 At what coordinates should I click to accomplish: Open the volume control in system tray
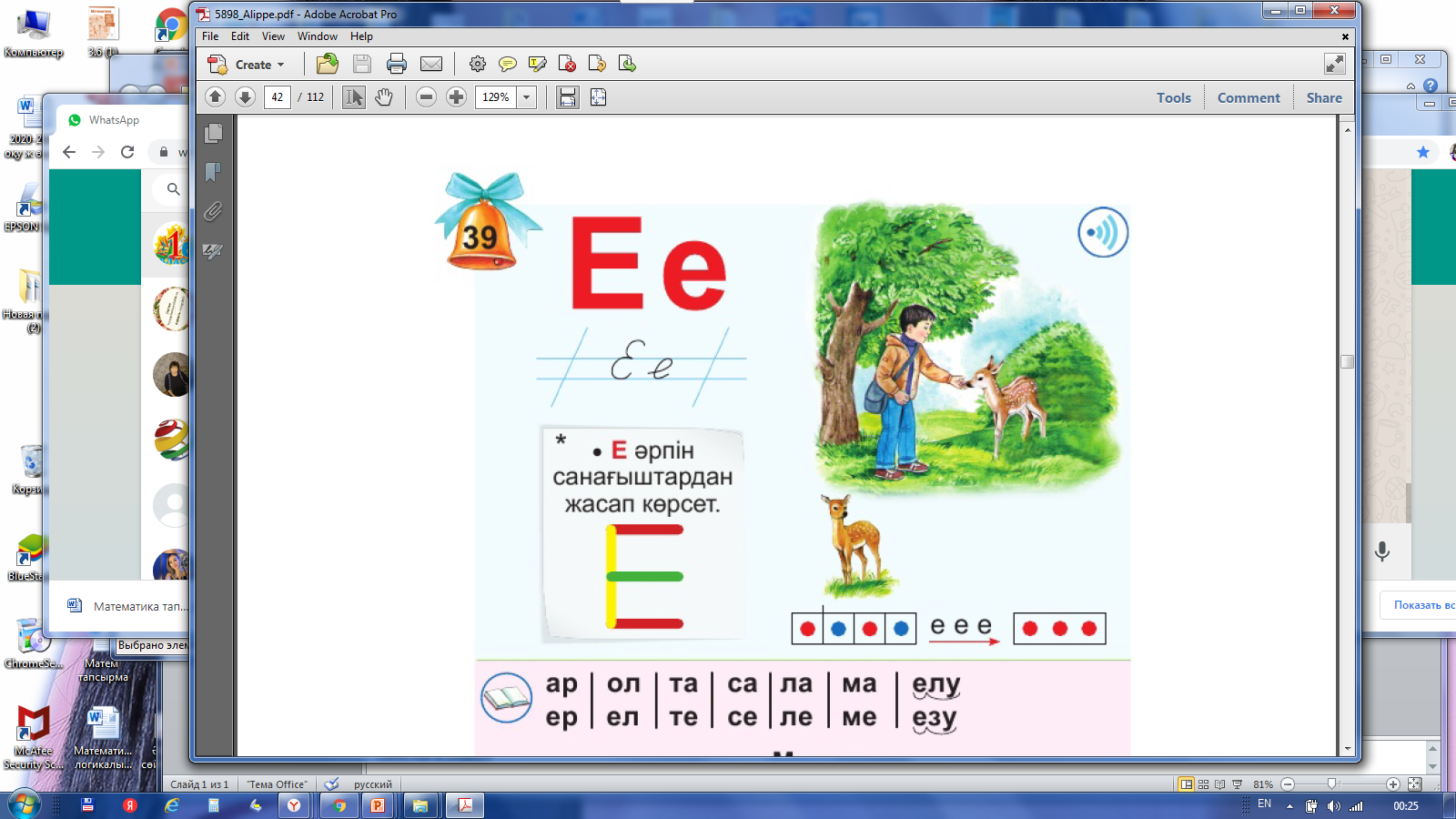point(1333,806)
